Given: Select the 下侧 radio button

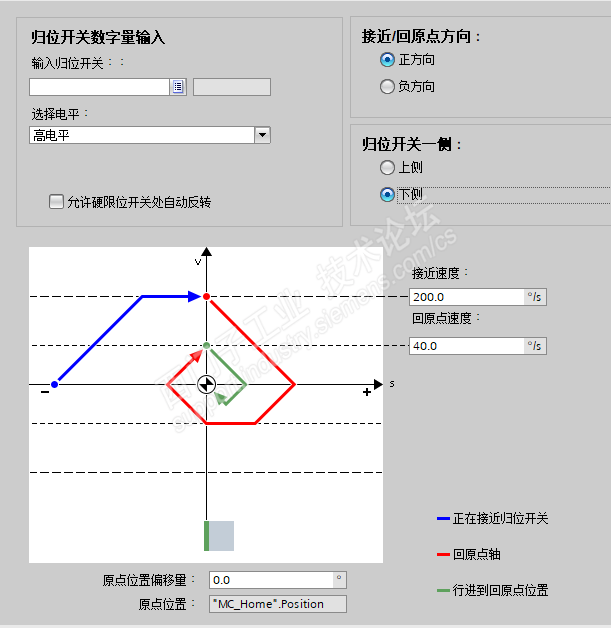Looking at the screenshot, I should tap(388, 194).
